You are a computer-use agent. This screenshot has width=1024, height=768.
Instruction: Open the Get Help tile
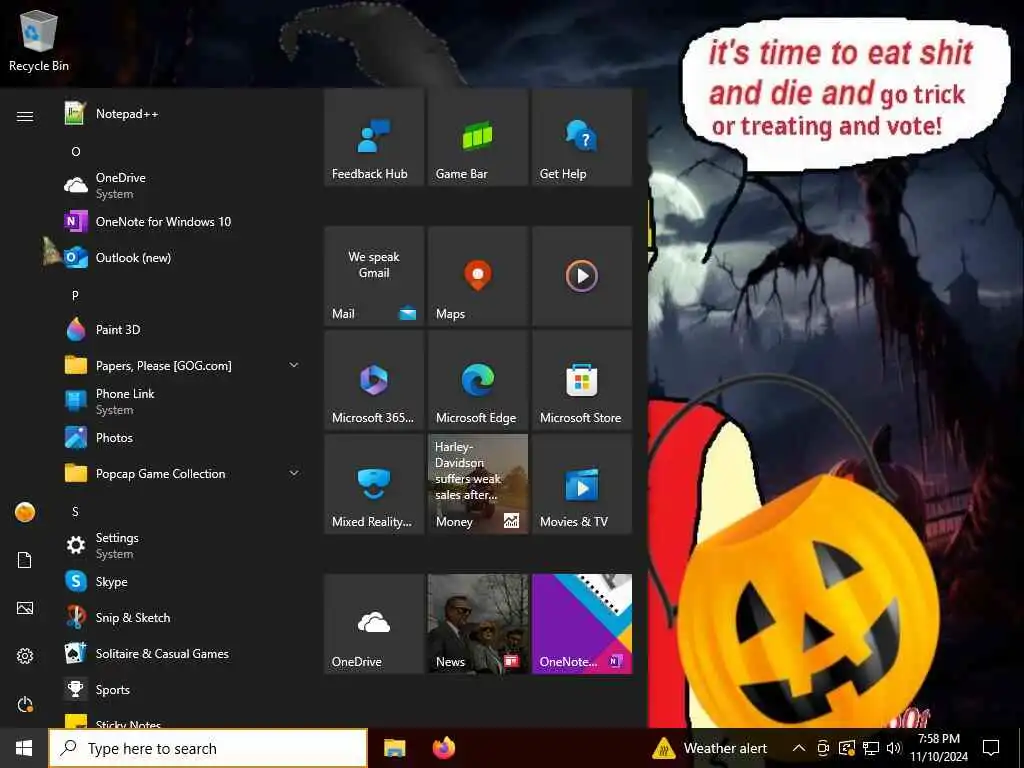tap(582, 138)
